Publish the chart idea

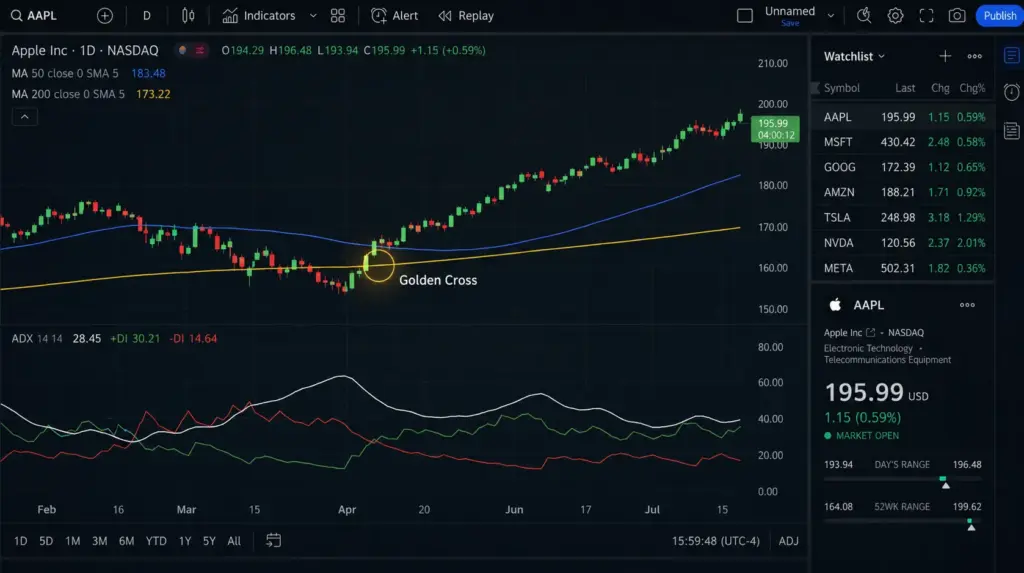999,16
